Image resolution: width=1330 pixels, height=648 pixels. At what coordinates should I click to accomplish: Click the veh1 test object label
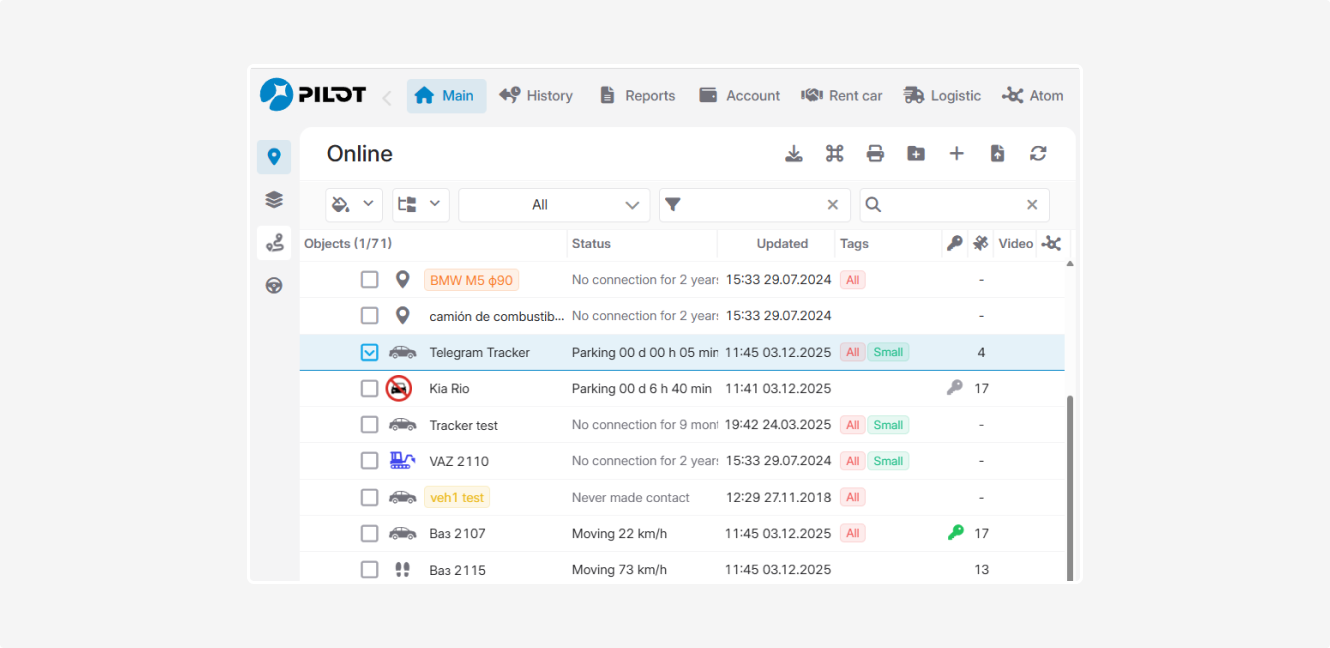[457, 497]
